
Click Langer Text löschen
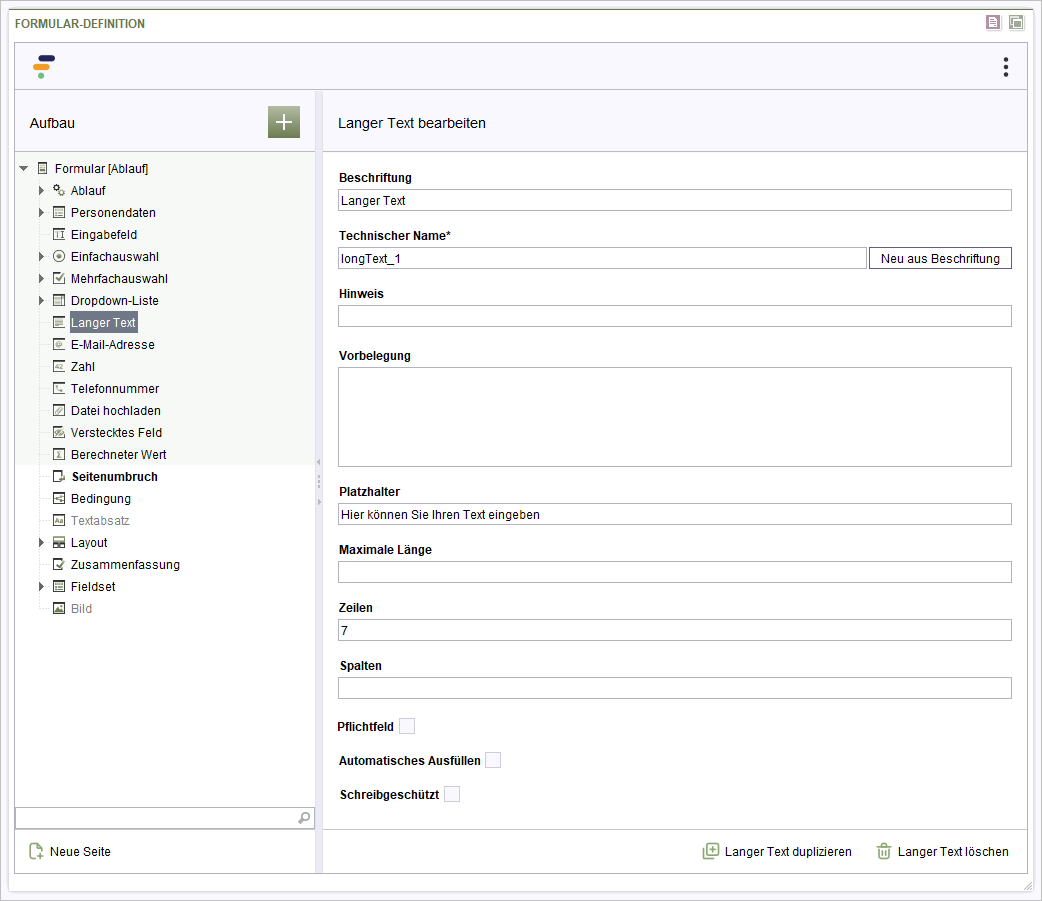(942, 851)
